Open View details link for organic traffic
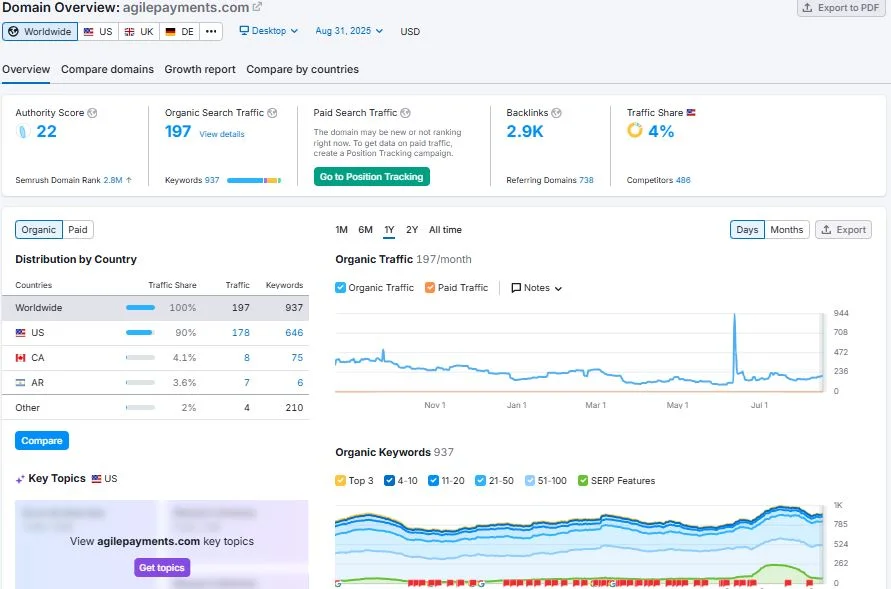The height and width of the screenshot is (589, 891). pos(222,134)
